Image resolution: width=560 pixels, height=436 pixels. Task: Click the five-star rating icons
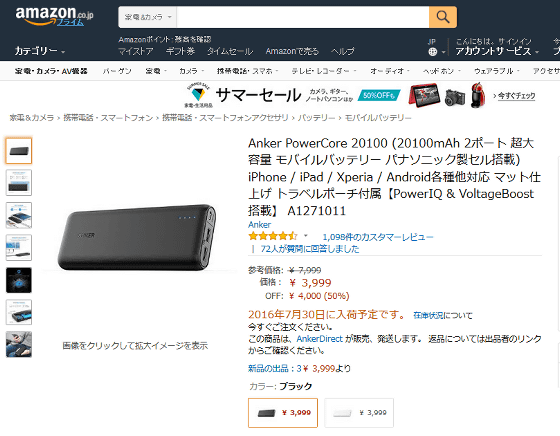(x=272, y=236)
